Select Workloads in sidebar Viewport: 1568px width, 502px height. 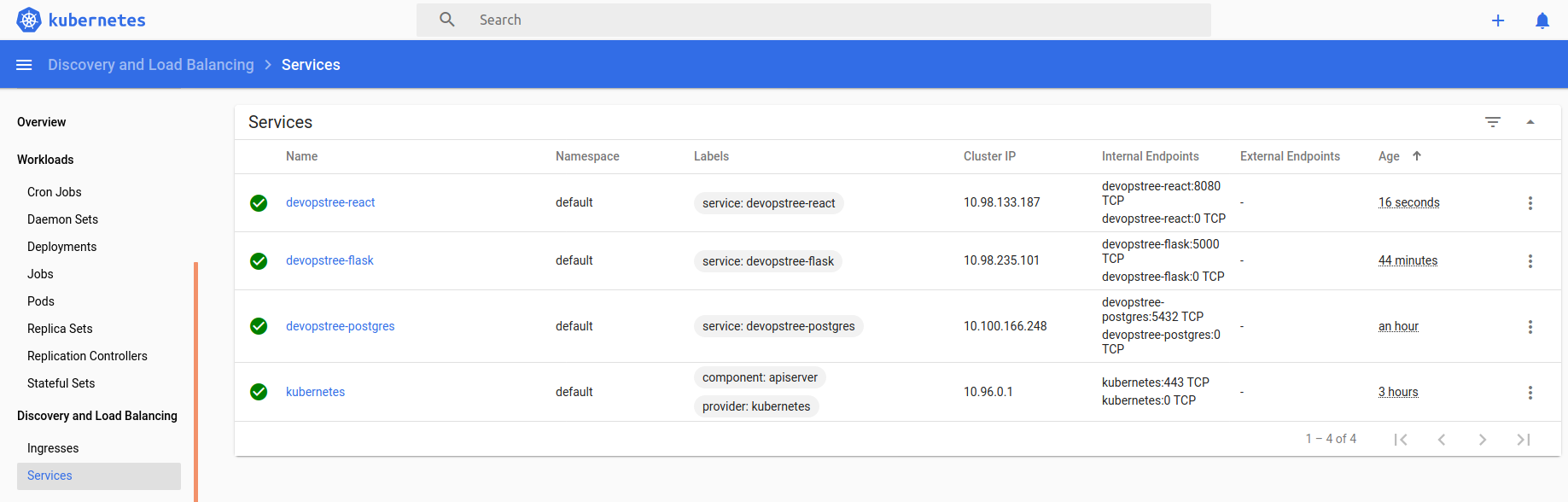pyautogui.click(x=45, y=160)
